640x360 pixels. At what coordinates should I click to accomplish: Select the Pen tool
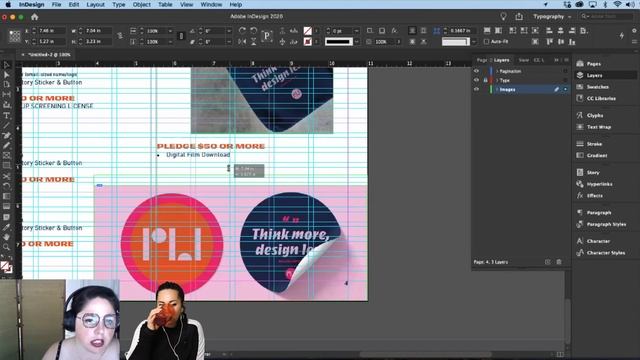point(7,136)
